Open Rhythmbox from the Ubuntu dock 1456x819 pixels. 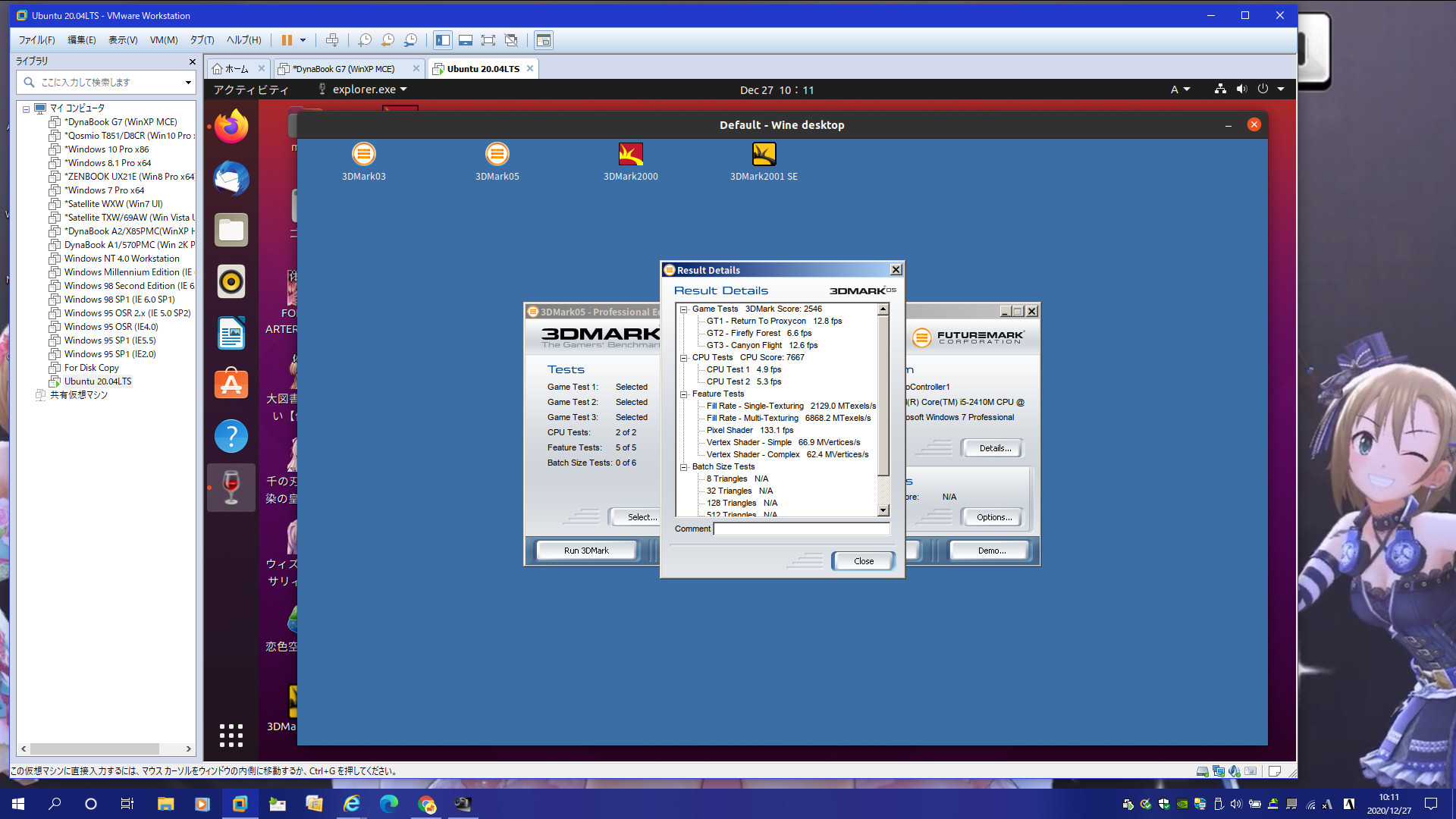tap(231, 281)
